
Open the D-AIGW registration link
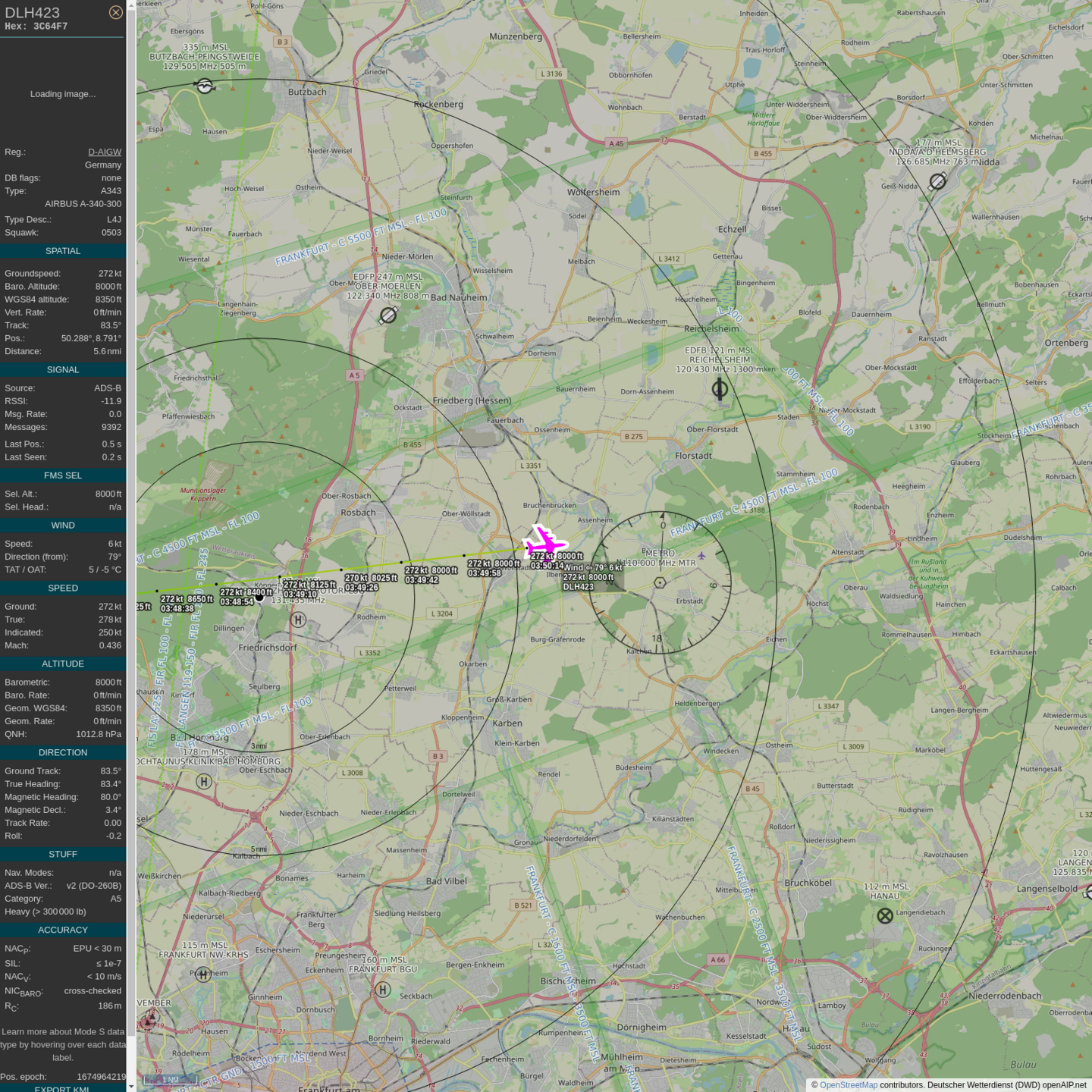tap(105, 152)
